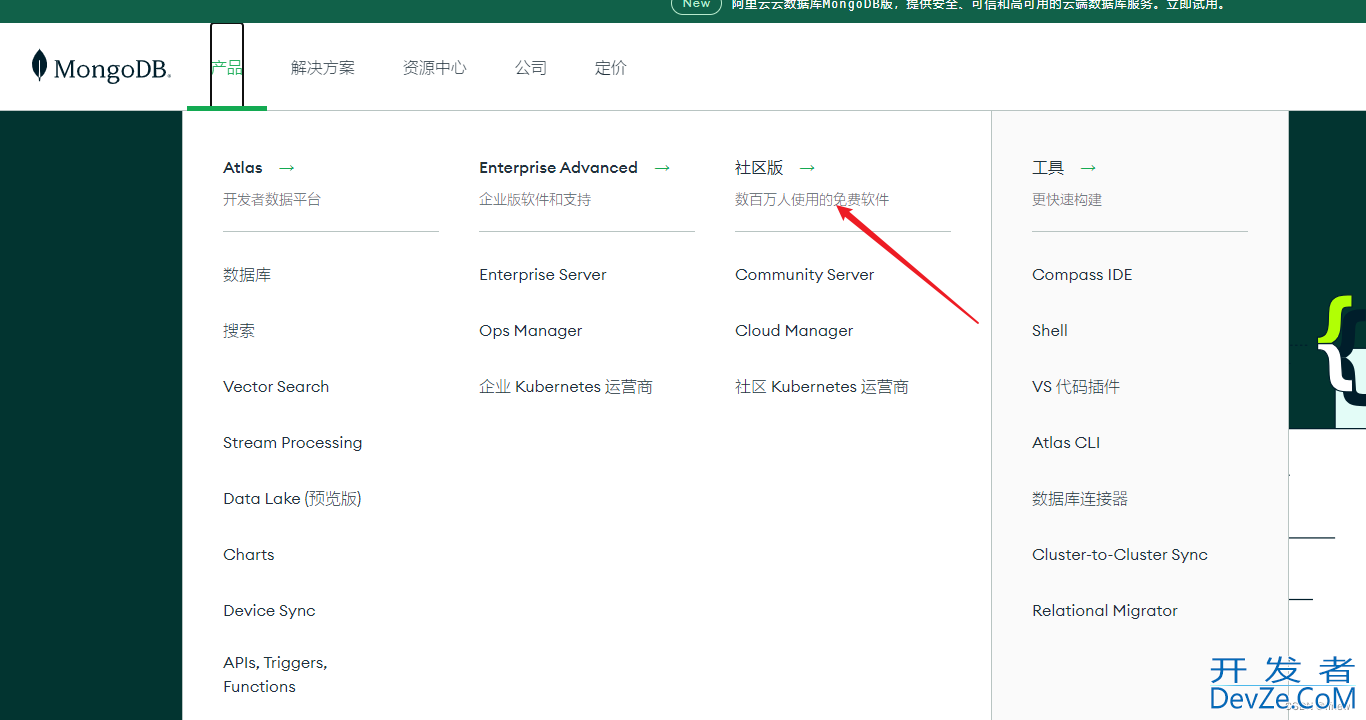Open Ops Manager

pos(531,331)
